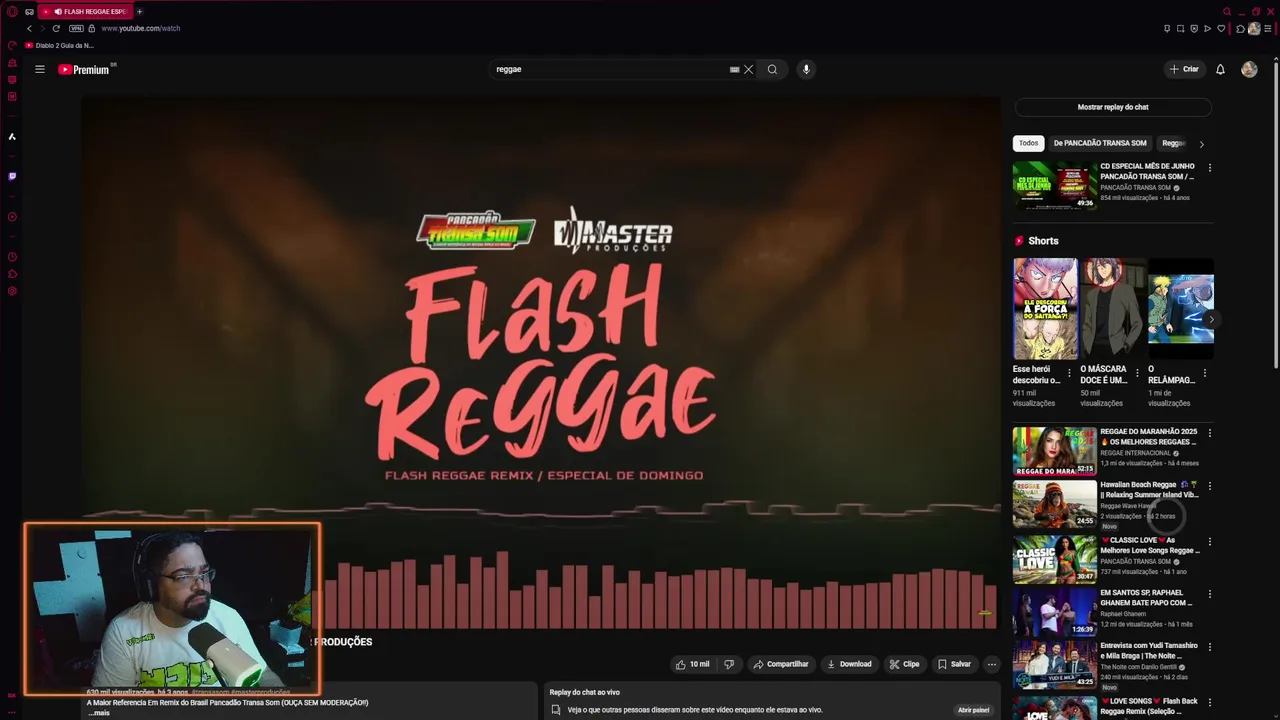The height and width of the screenshot is (720, 1280).
Task: Submit search with the magnifier icon
Action: pyautogui.click(x=772, y=69)
